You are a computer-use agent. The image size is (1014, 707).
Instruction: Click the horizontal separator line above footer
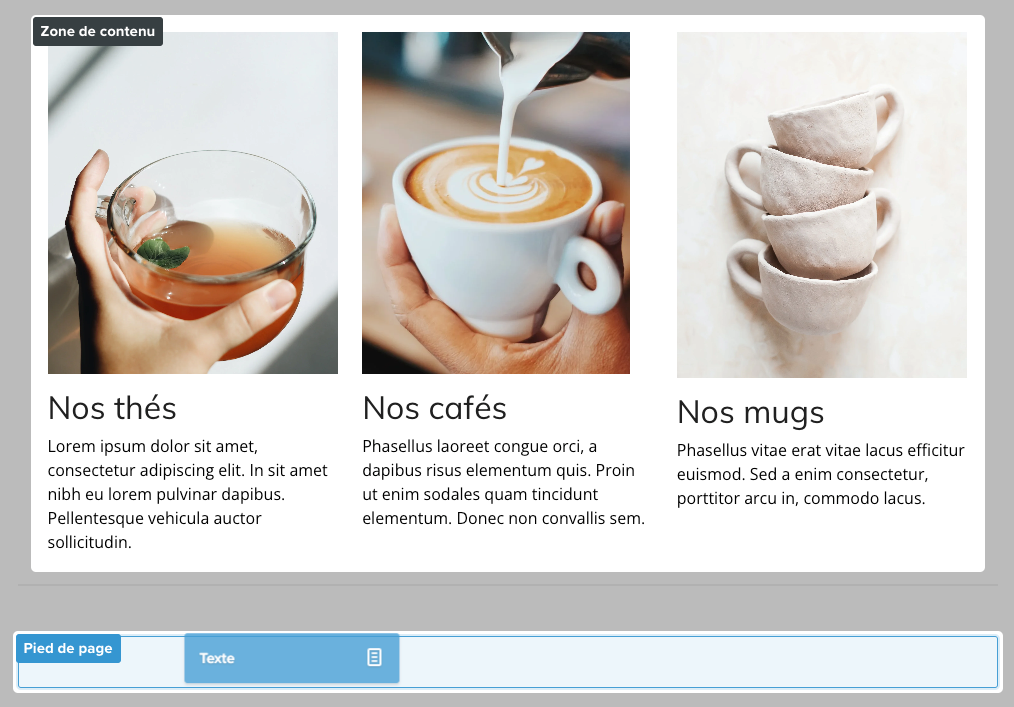pyautogui.click(x=508, y=585)
